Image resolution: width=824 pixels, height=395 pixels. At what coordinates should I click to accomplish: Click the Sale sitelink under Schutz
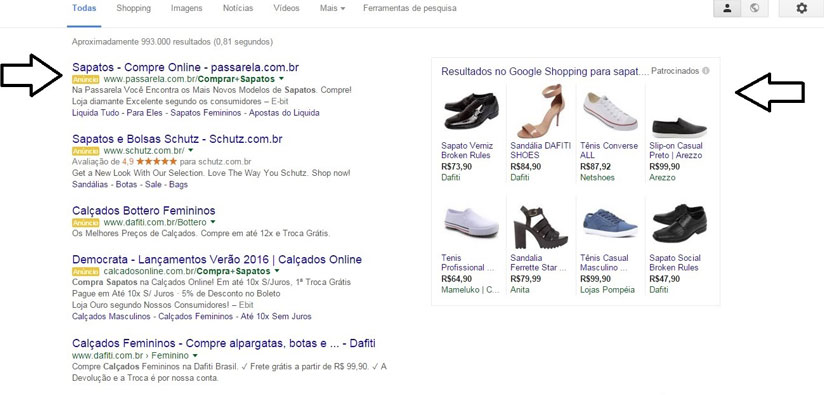tap(153, 185)
